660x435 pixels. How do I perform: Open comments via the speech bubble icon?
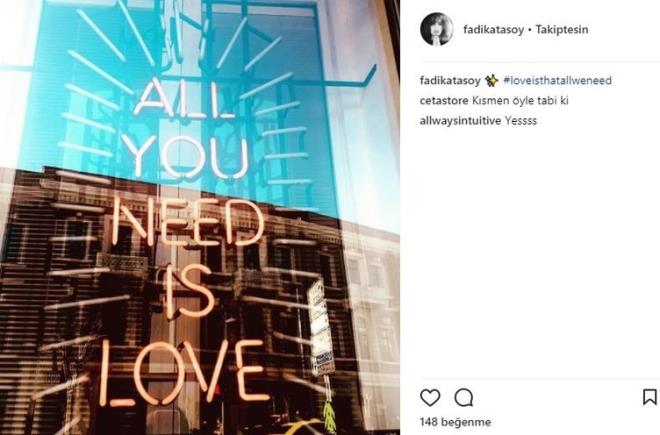tap(464, 398)
